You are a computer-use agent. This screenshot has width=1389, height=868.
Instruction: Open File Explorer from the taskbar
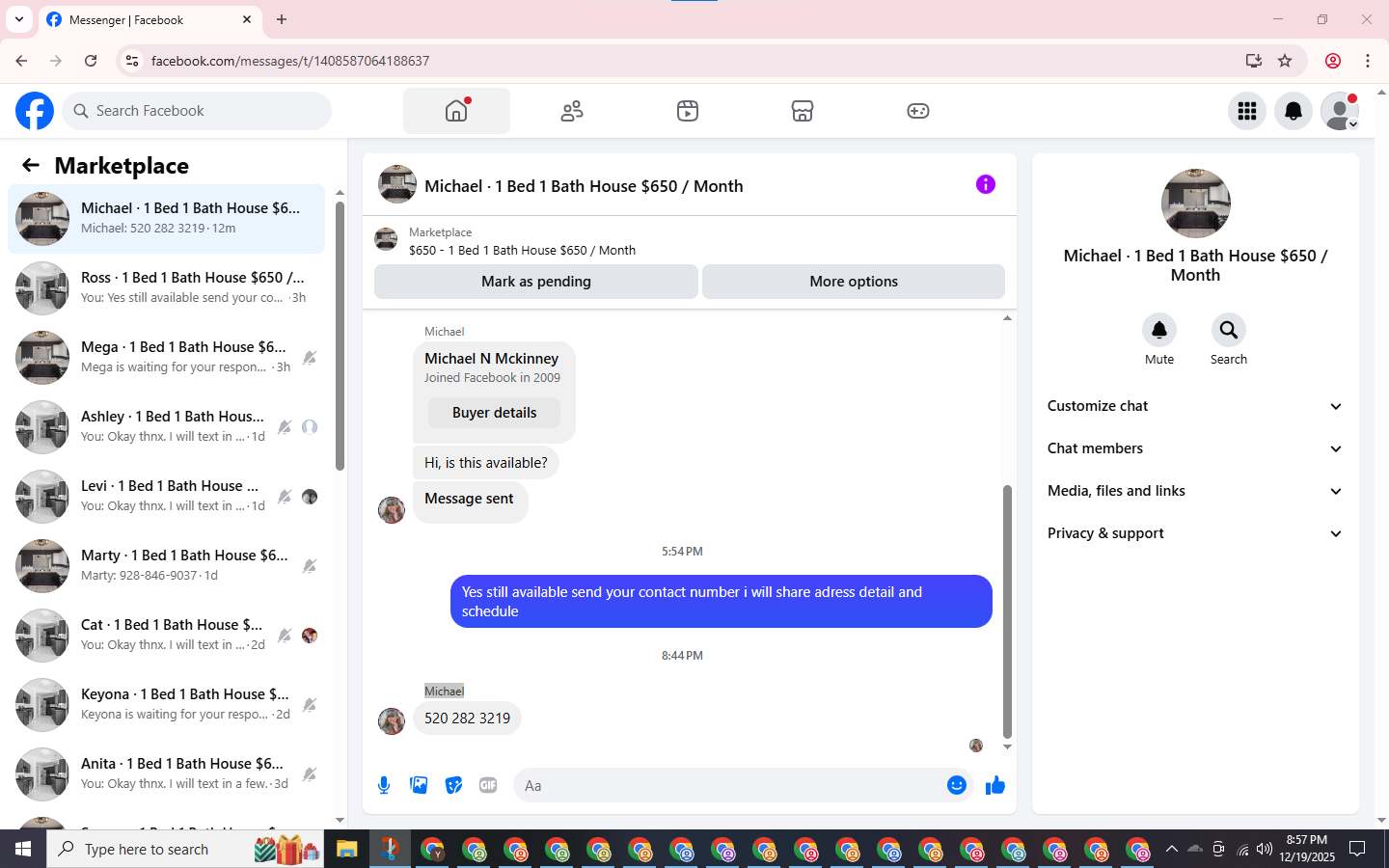[x=346, y=850]
